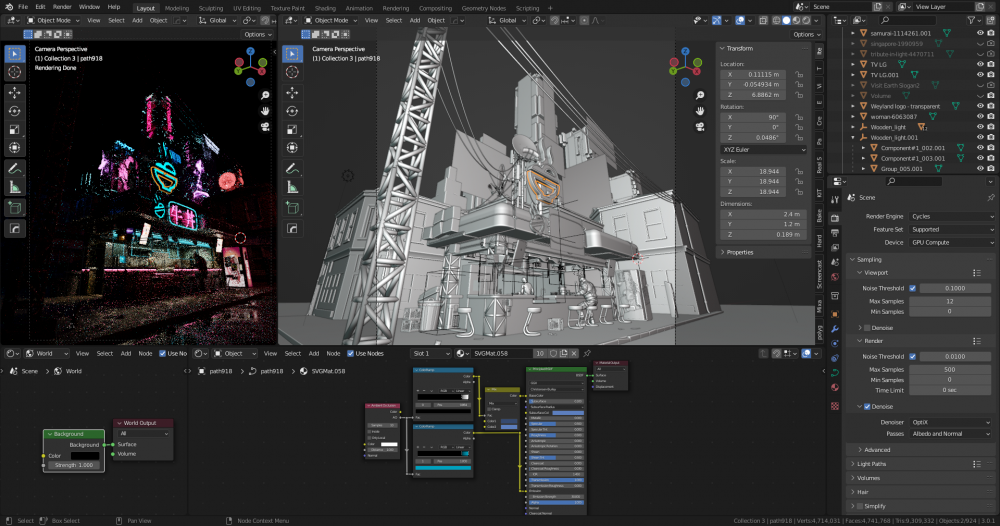Select the Annotate tool in left viewport
The image size is (1000, 526).
tap(15, 169)
